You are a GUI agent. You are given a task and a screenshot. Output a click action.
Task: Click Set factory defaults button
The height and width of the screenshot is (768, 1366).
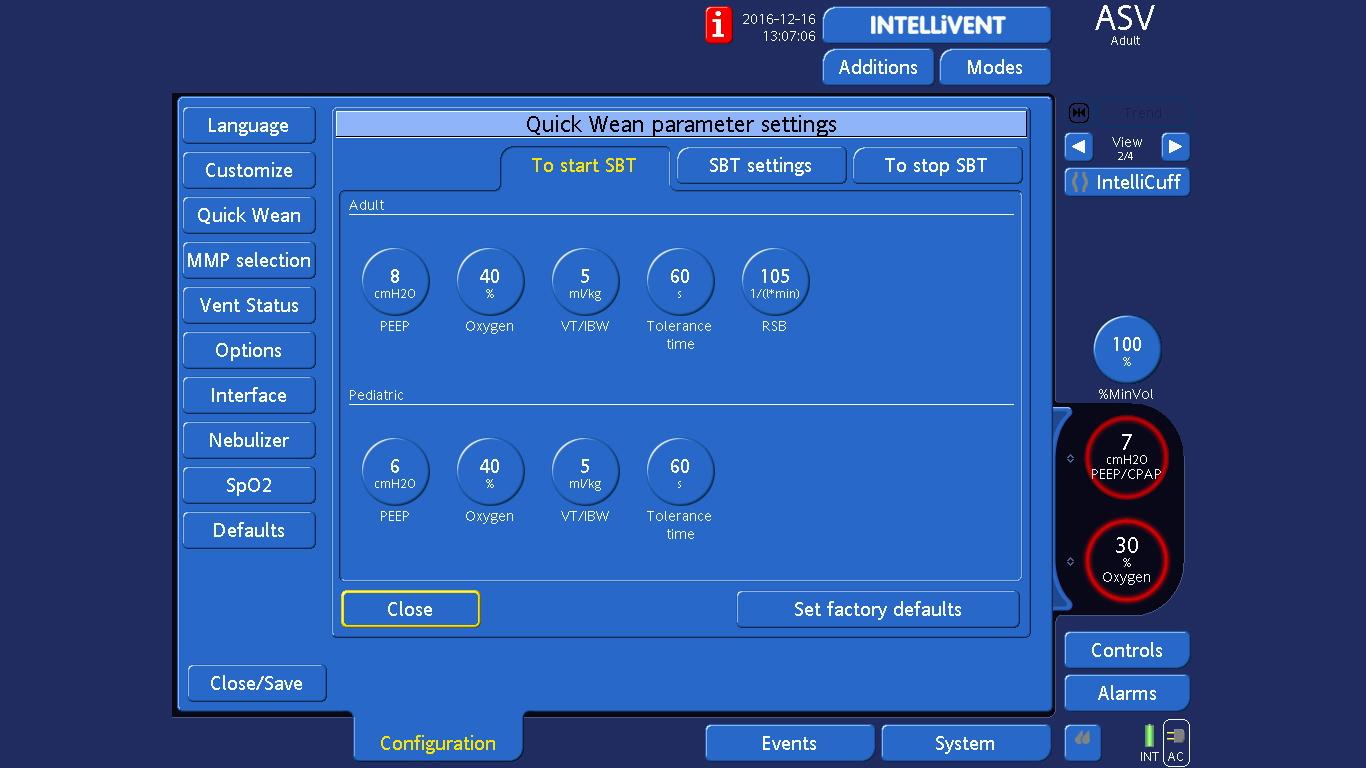tap(877, 609)
